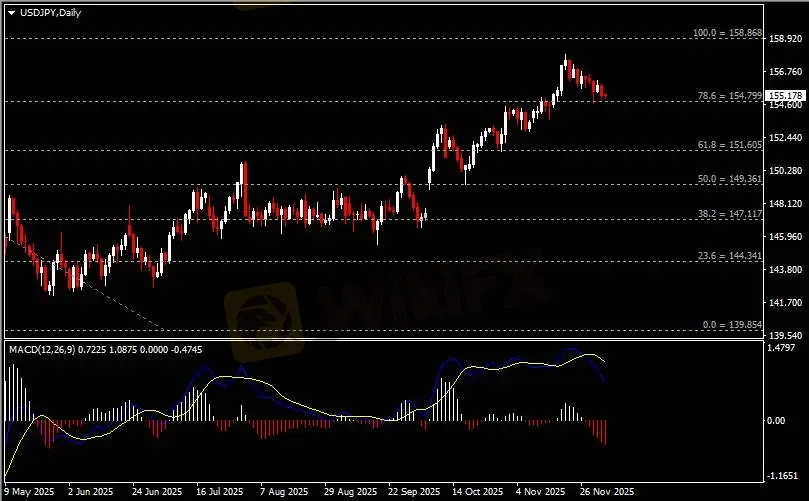Screen dimensions: 809x501
Task: Click the current price tag 155.178
Action: [784, 95]
